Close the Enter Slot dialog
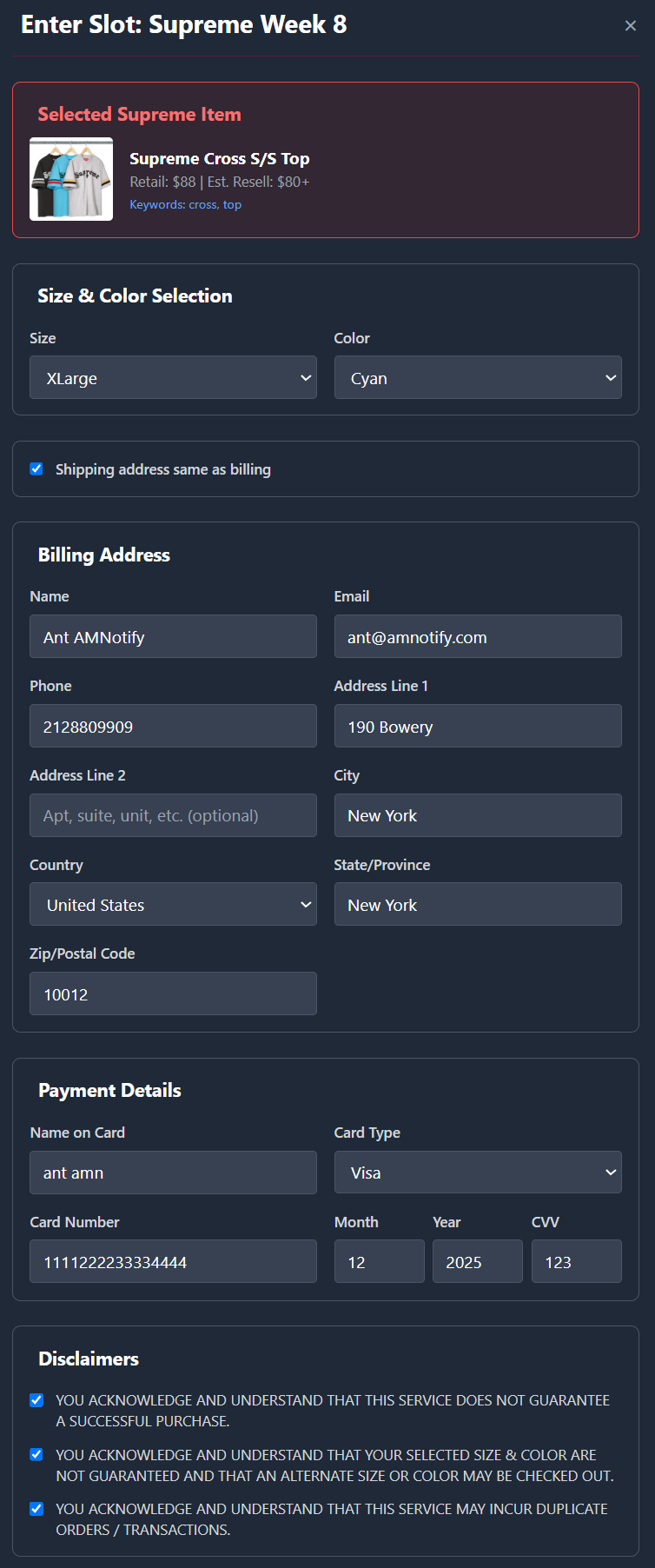The height and width of the screenshot is (1568, 655). click(x=631, y=26)
